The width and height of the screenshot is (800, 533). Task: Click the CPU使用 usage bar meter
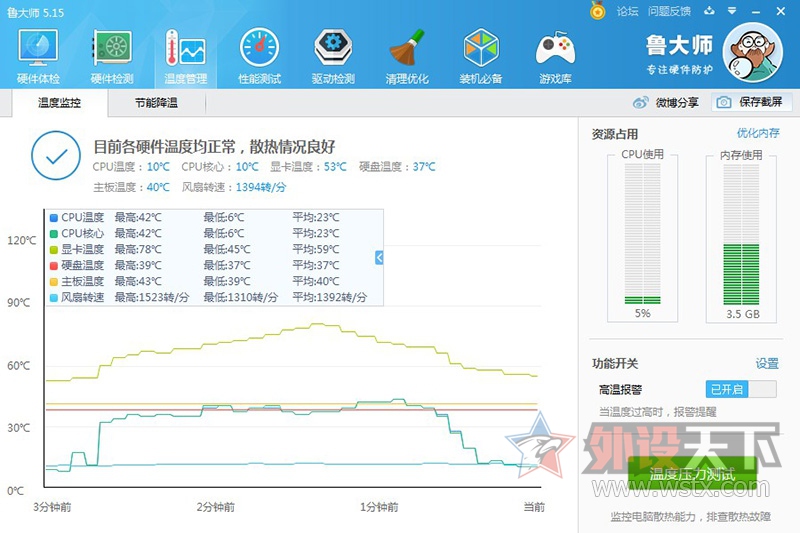[642, 234]
